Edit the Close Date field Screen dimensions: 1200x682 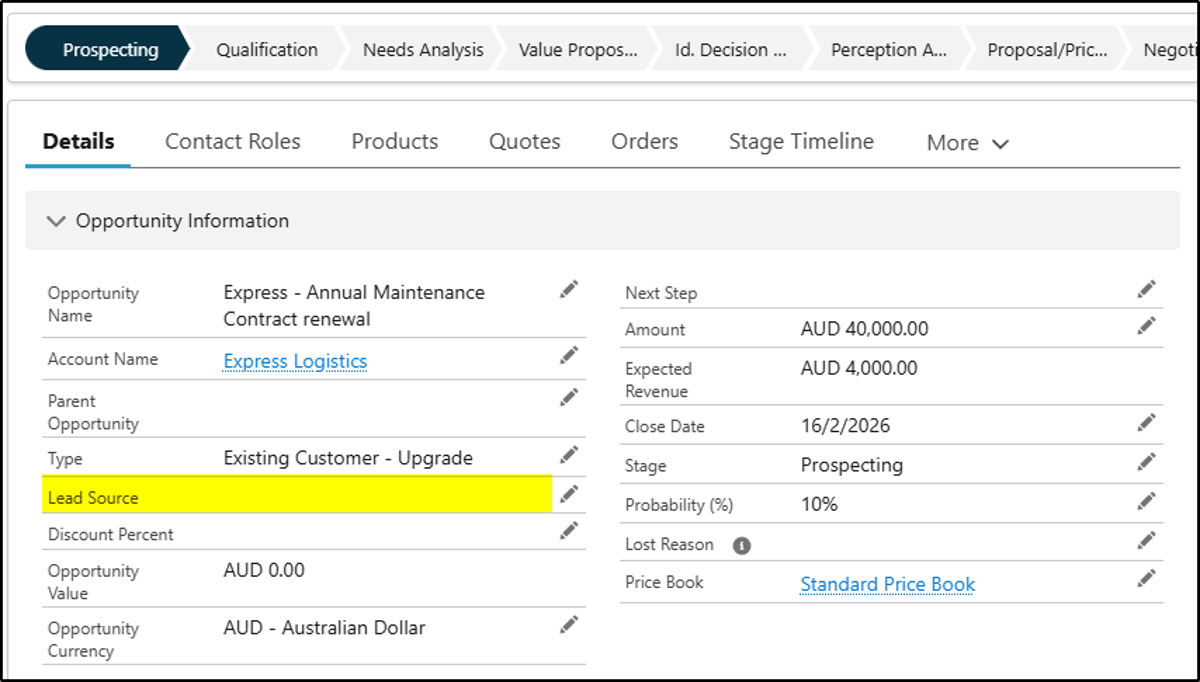pyautogui.click(x=1146, y=422)
